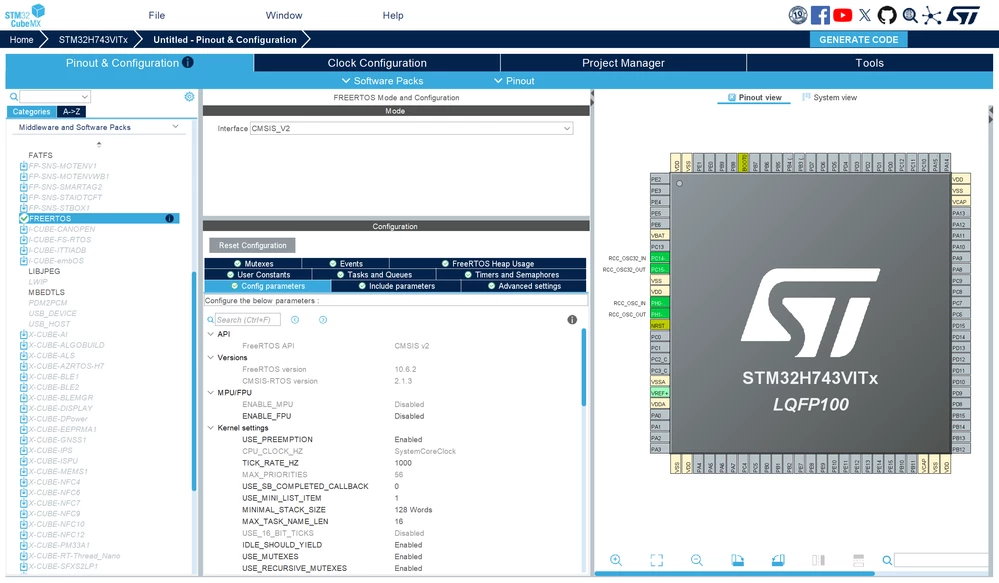The width and height of the screenshot is (999, 583).
Task: Click the ST network star icon
Action: 931,15
